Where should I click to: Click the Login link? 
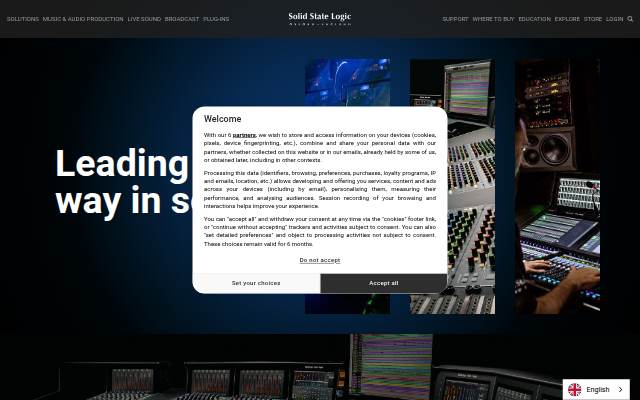[x=614, y=19]
